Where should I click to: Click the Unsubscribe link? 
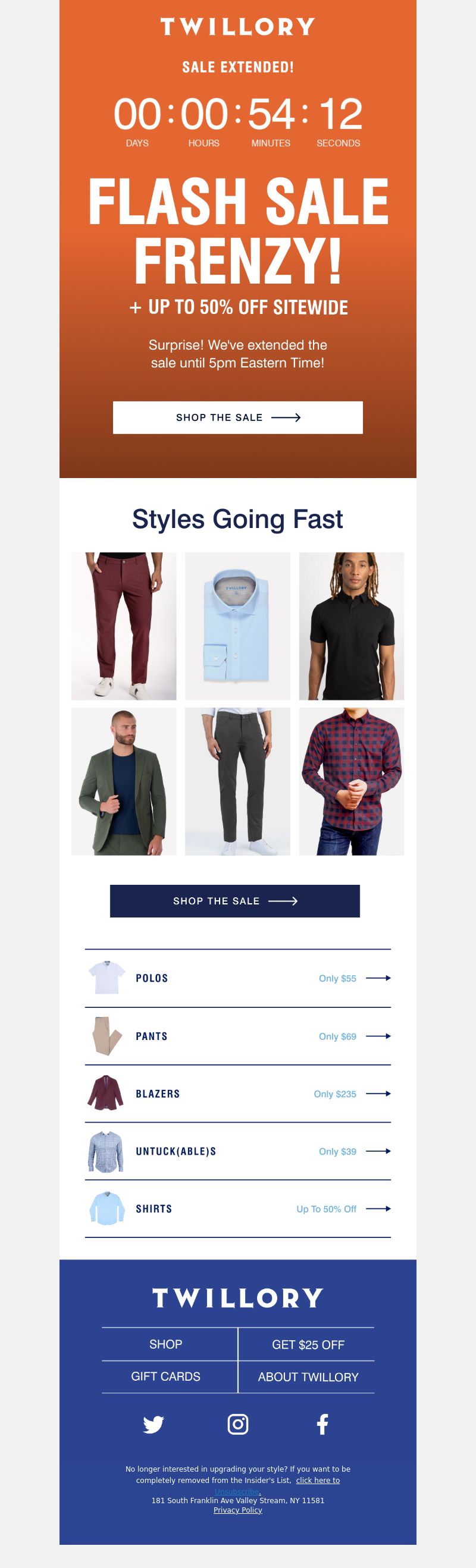pos(237,1491)
